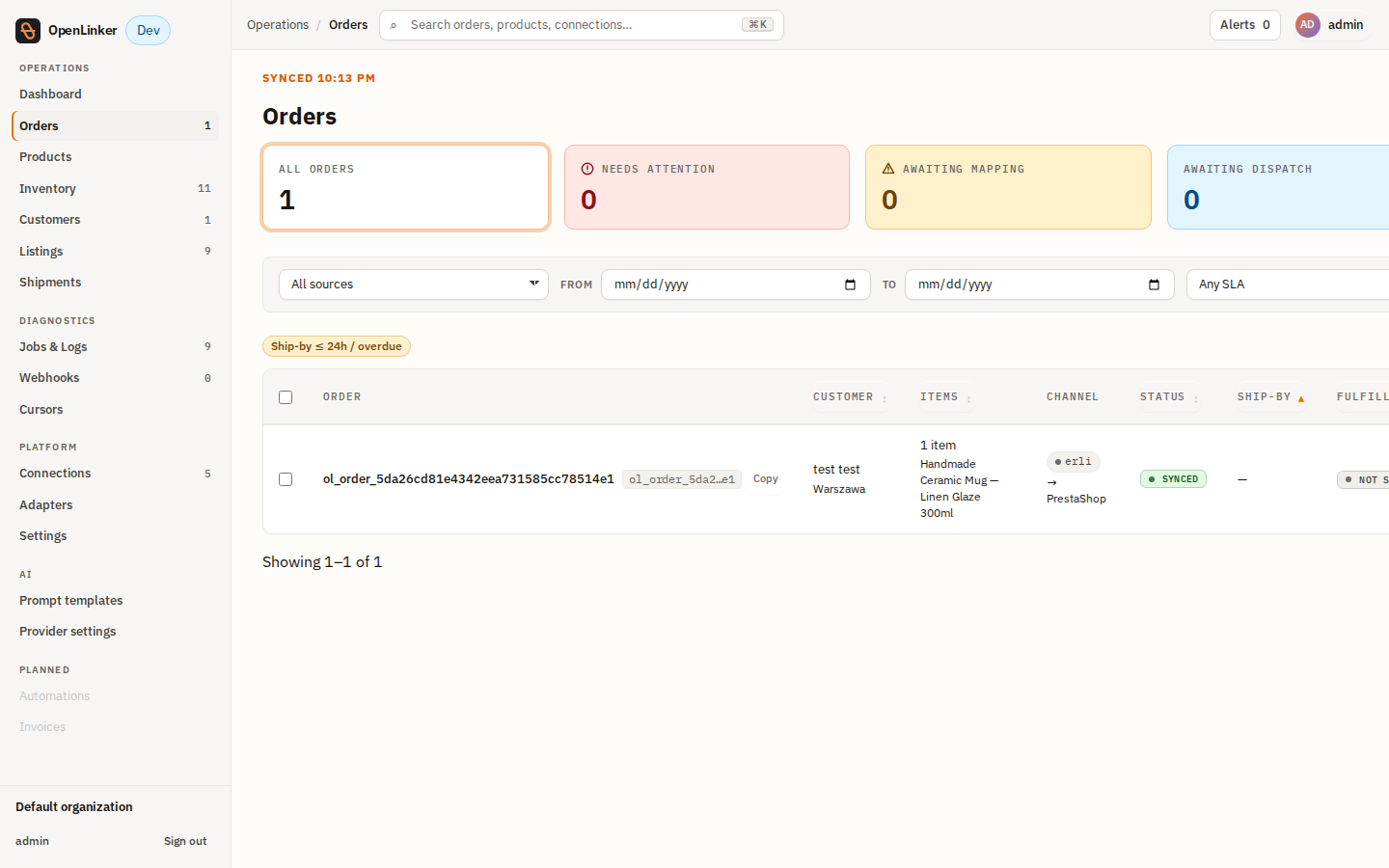Viewport: 1389px width, 868px height.
Task: Open Products page from sidebar
Action: point(115,157)
